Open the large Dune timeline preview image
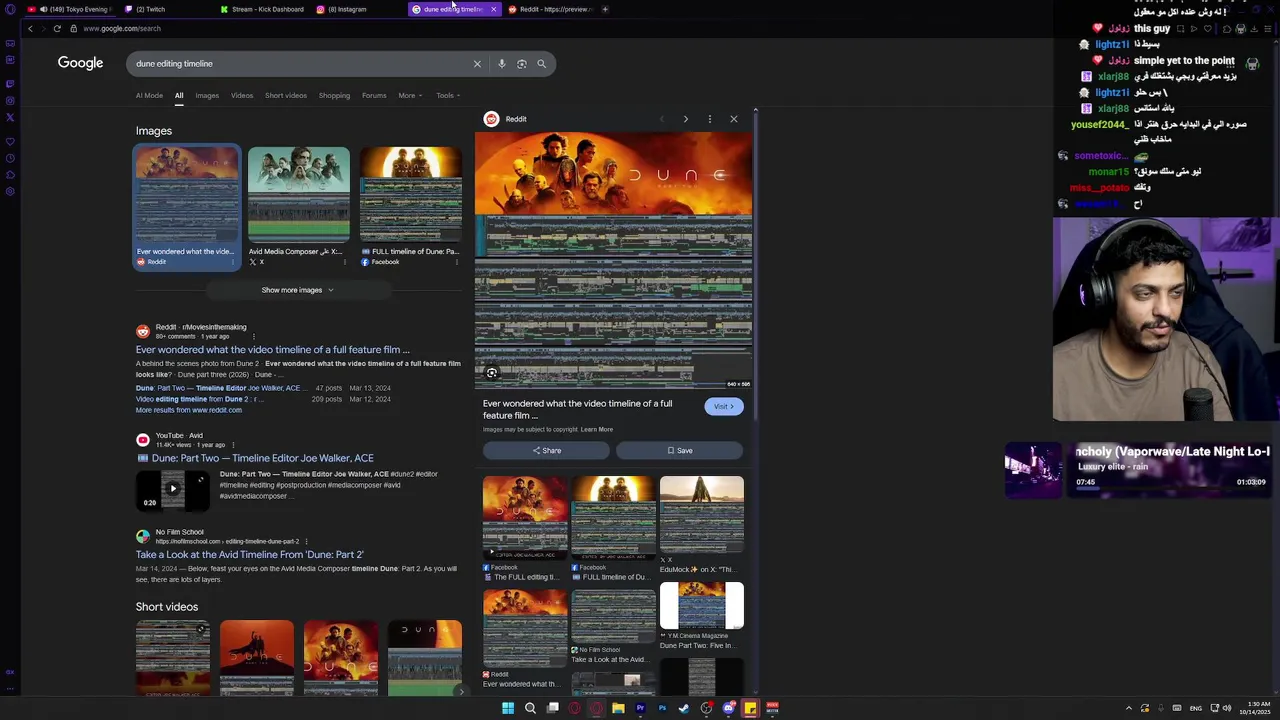This screenshot has height=720, width=1280. pos(614,260)
